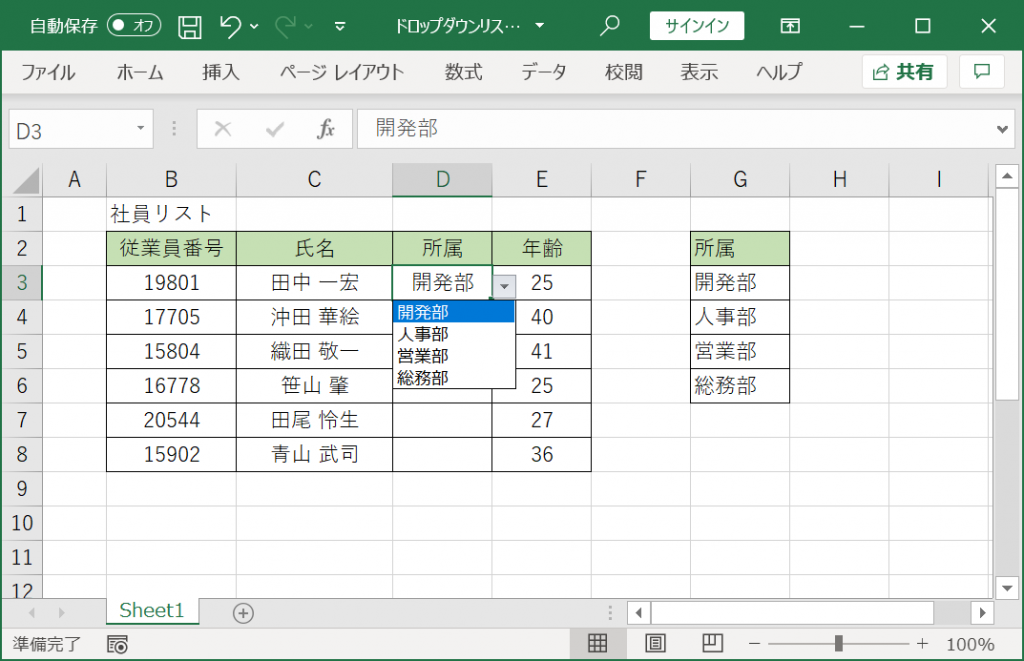Click cell containing 沖田 華絵
This screenshot has height=661, width=1024.
pyautogui.click(x=314, y=317)
